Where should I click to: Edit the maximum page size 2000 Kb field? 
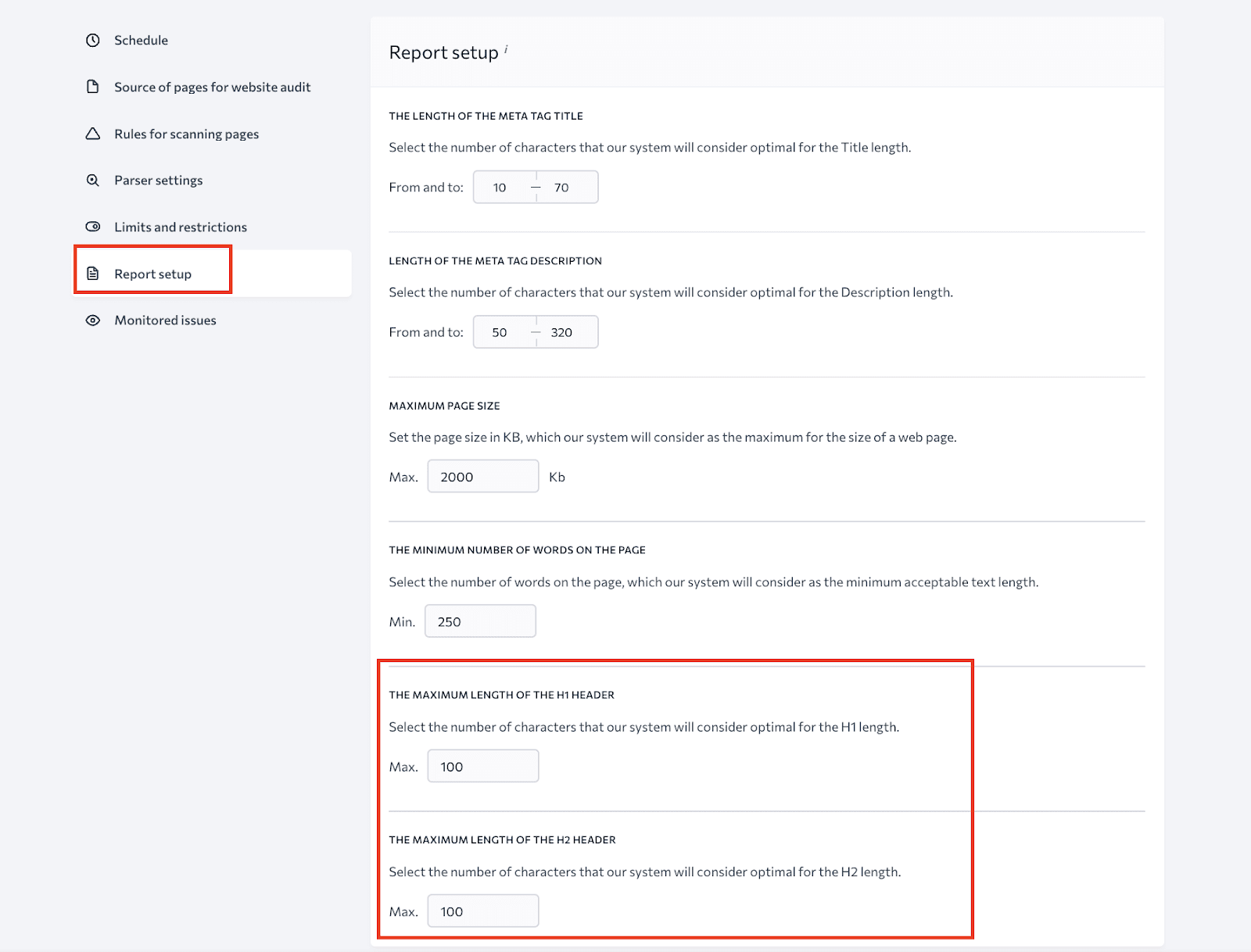(482, 476)
